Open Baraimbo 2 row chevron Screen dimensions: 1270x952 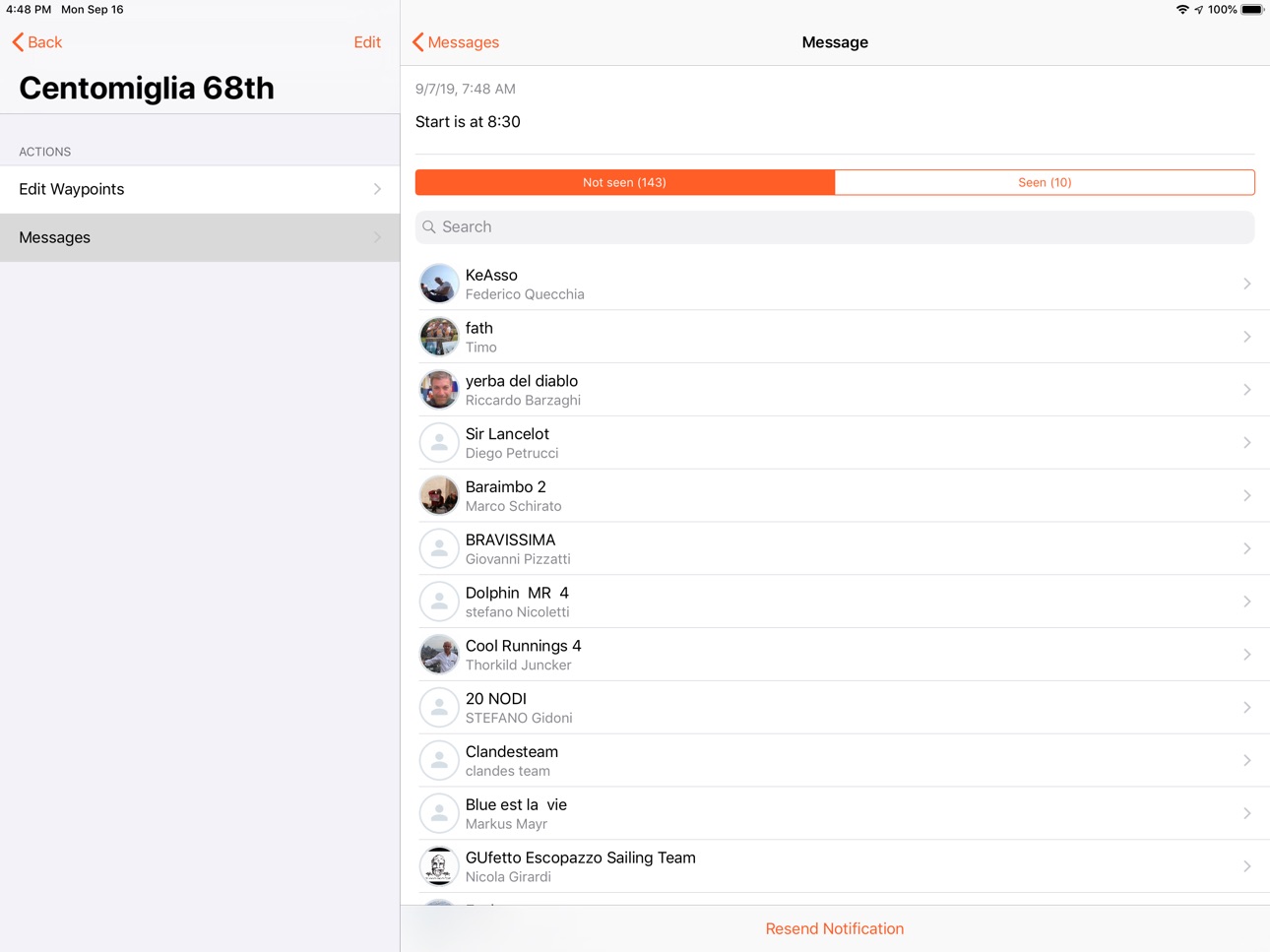coord(1247,496)
